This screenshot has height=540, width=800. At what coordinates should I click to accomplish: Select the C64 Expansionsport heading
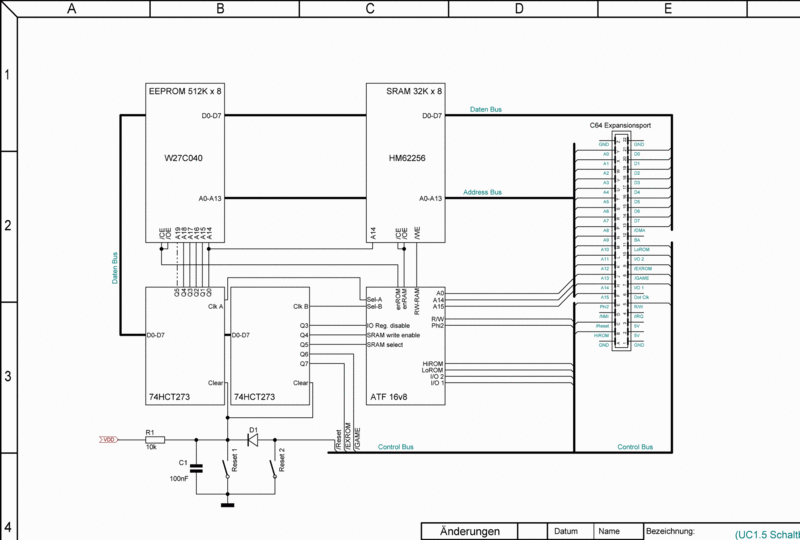pyautogui.click(x=620, y=125)
